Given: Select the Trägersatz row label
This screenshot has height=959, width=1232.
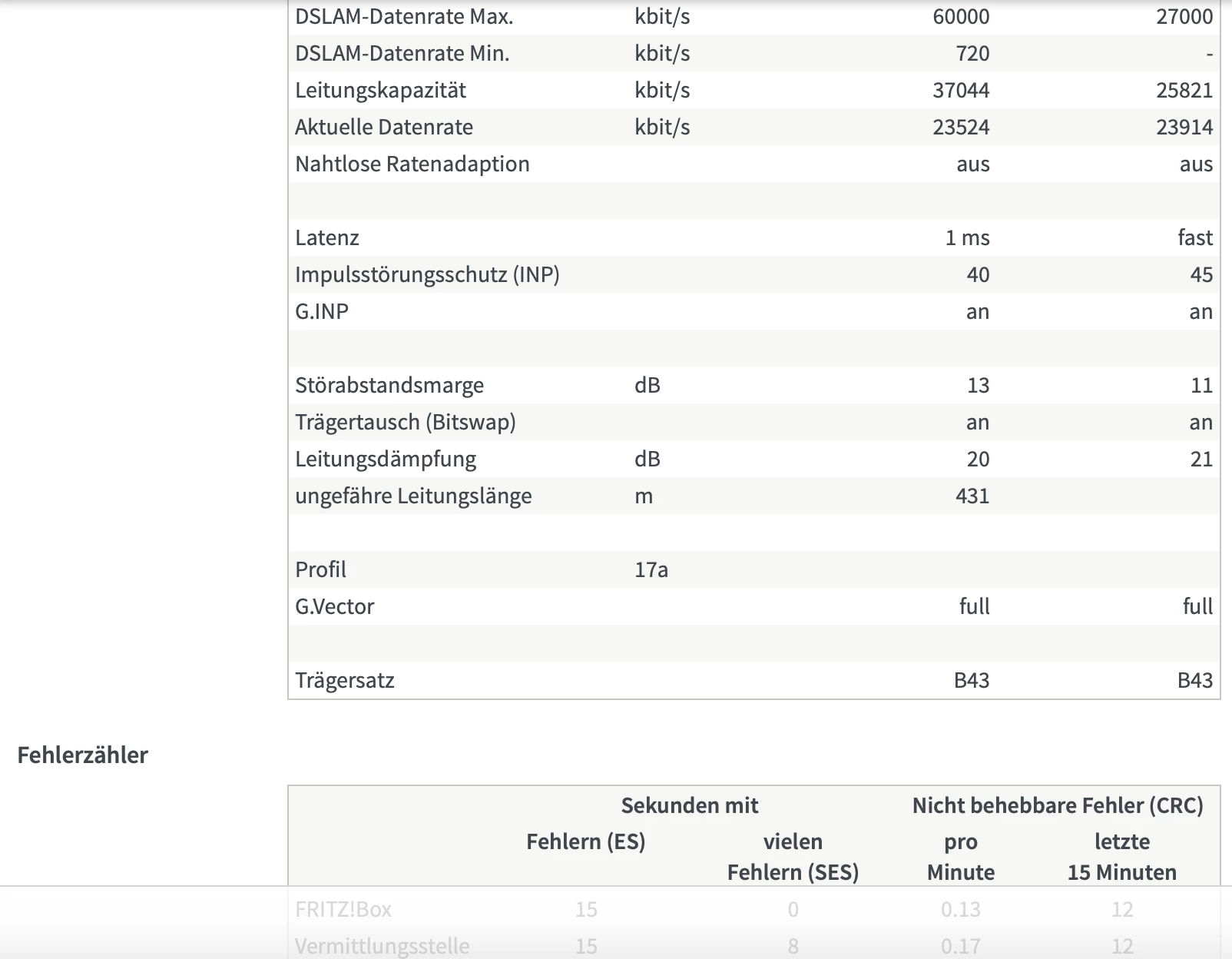Looking at the screenshot, I should tap(344, 680).
